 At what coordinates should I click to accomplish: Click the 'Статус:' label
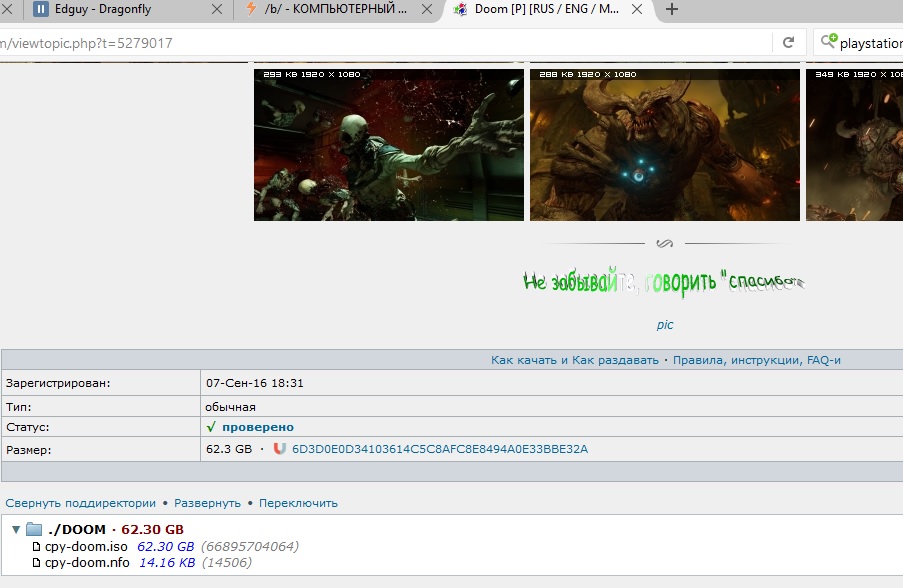(x=28, y=427)
